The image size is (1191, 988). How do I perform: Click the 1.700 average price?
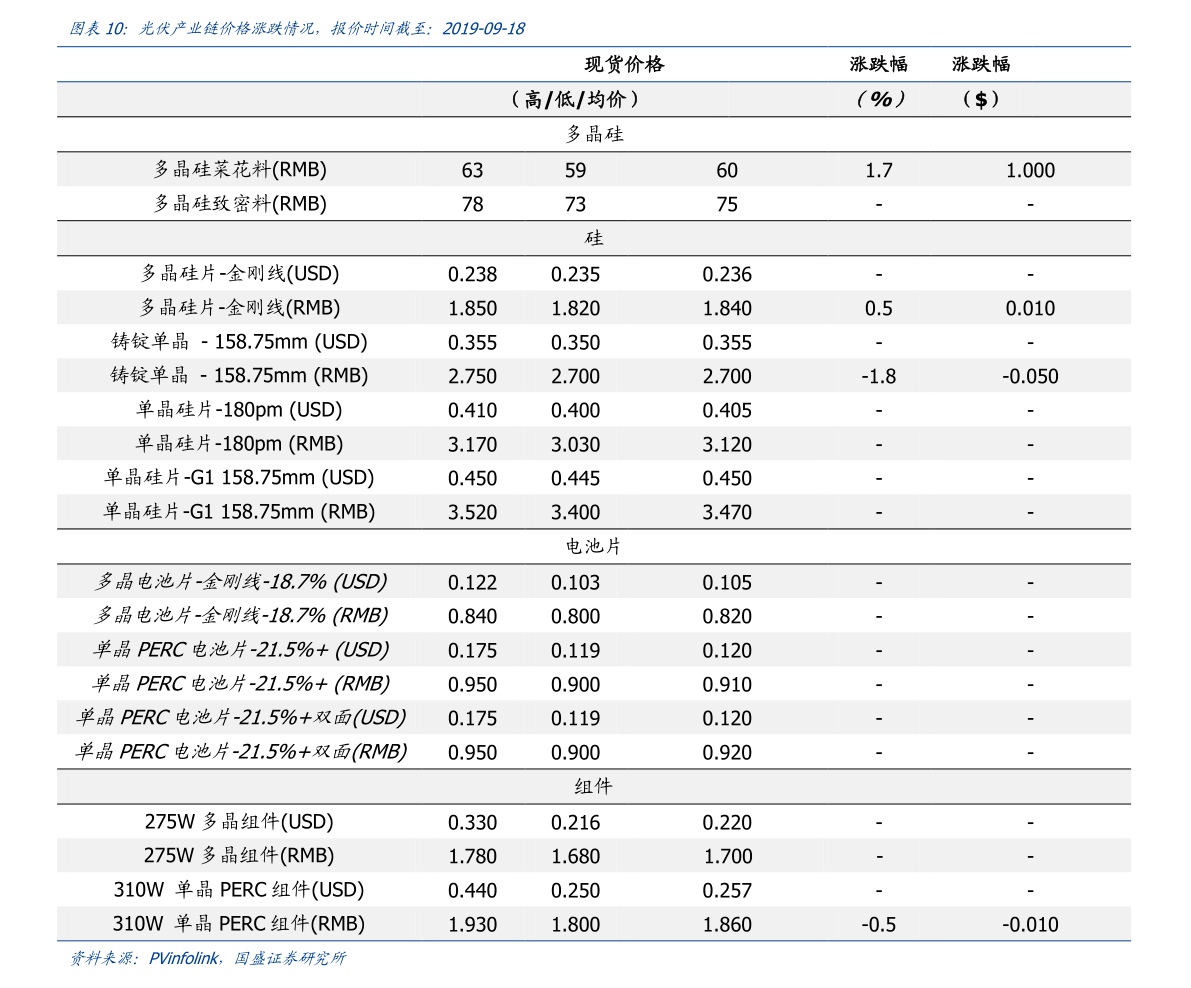727,857
